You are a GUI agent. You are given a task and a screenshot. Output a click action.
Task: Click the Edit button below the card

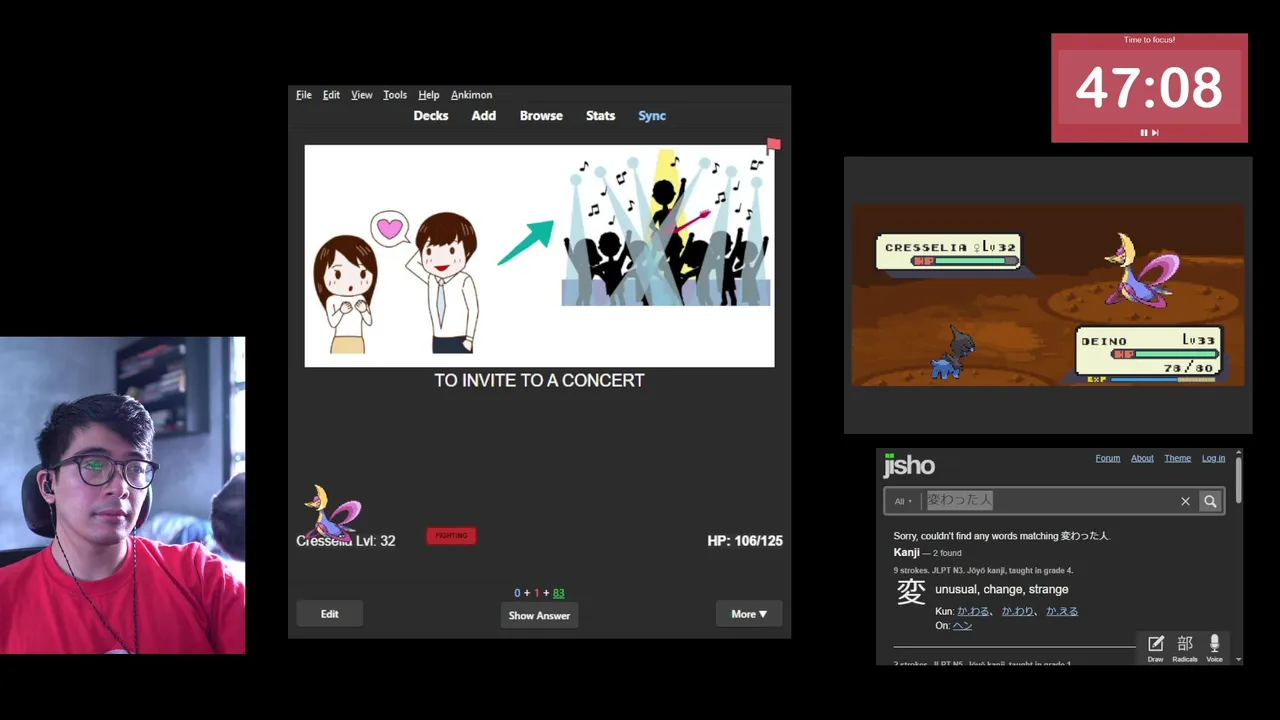pyautogui.click(x=329, y=614)
